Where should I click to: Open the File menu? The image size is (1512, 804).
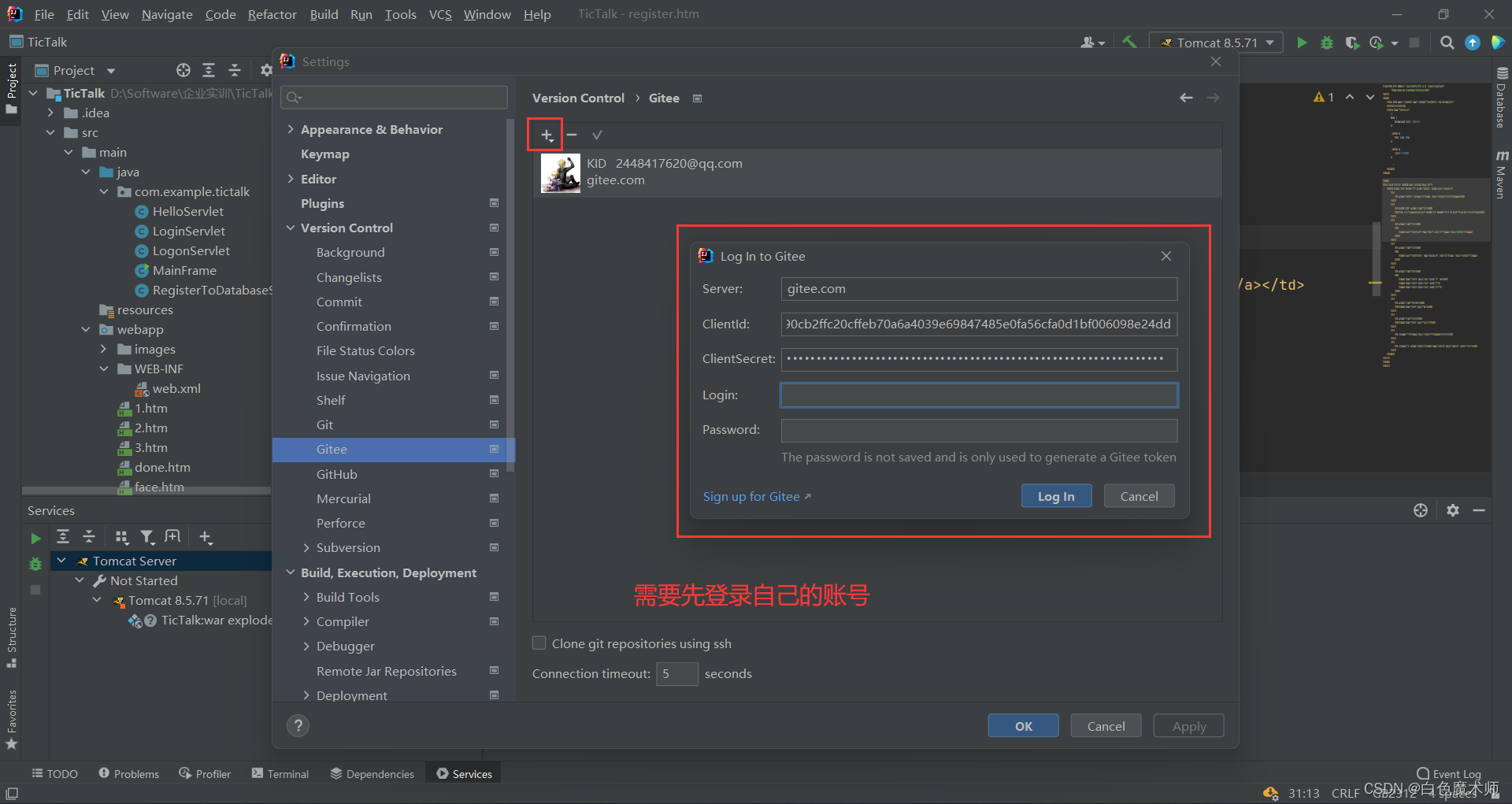(x=44, y=14)
